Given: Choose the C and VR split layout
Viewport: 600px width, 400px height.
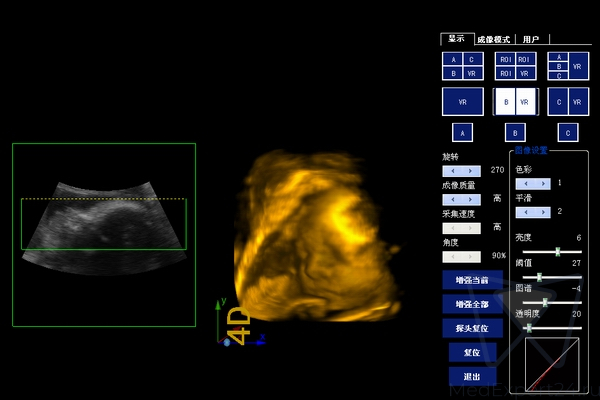Looking at the screenshot, I should click(x=569, y=102).
